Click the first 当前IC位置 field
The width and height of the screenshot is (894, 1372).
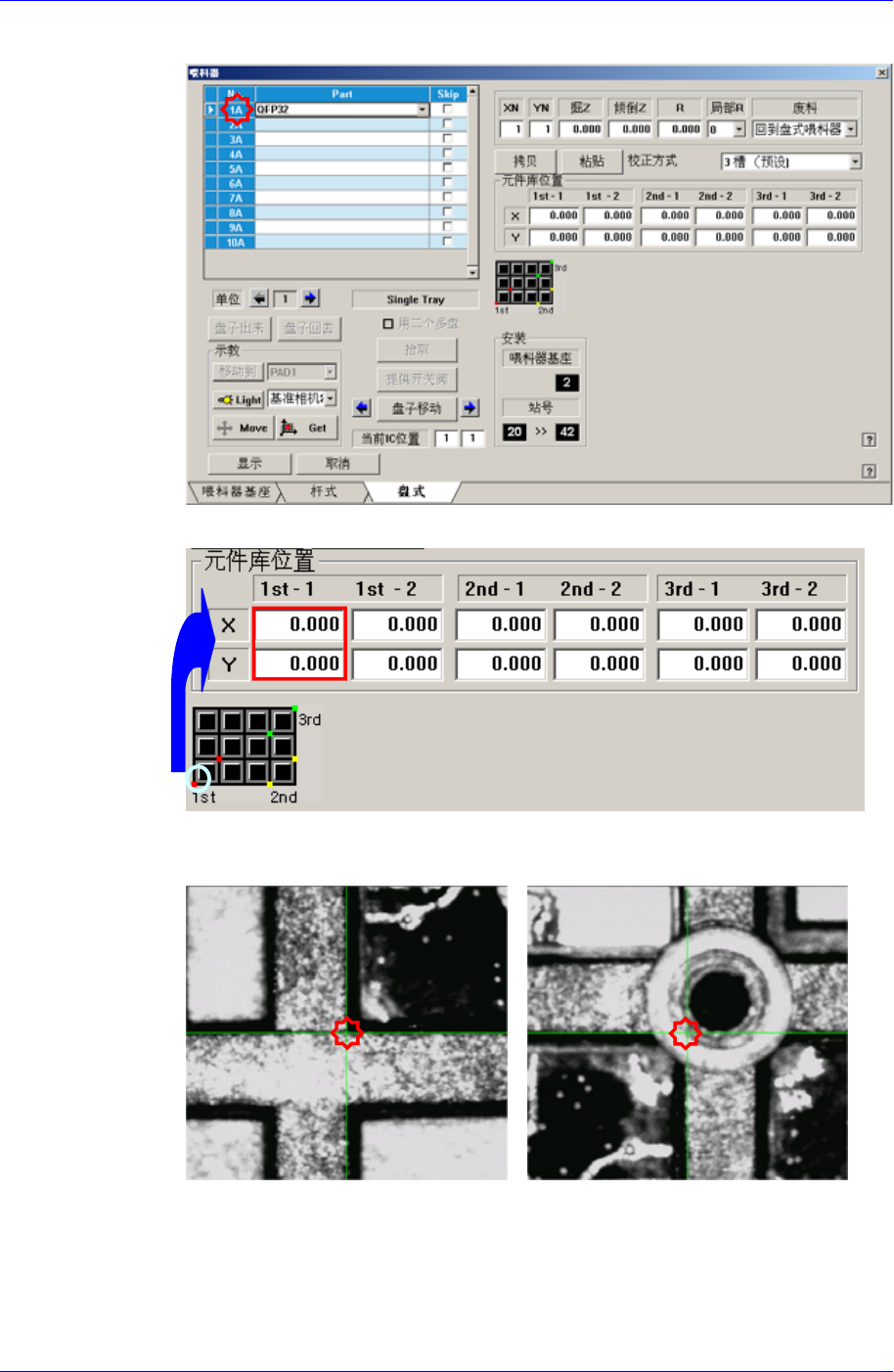[x=446, y=438]
